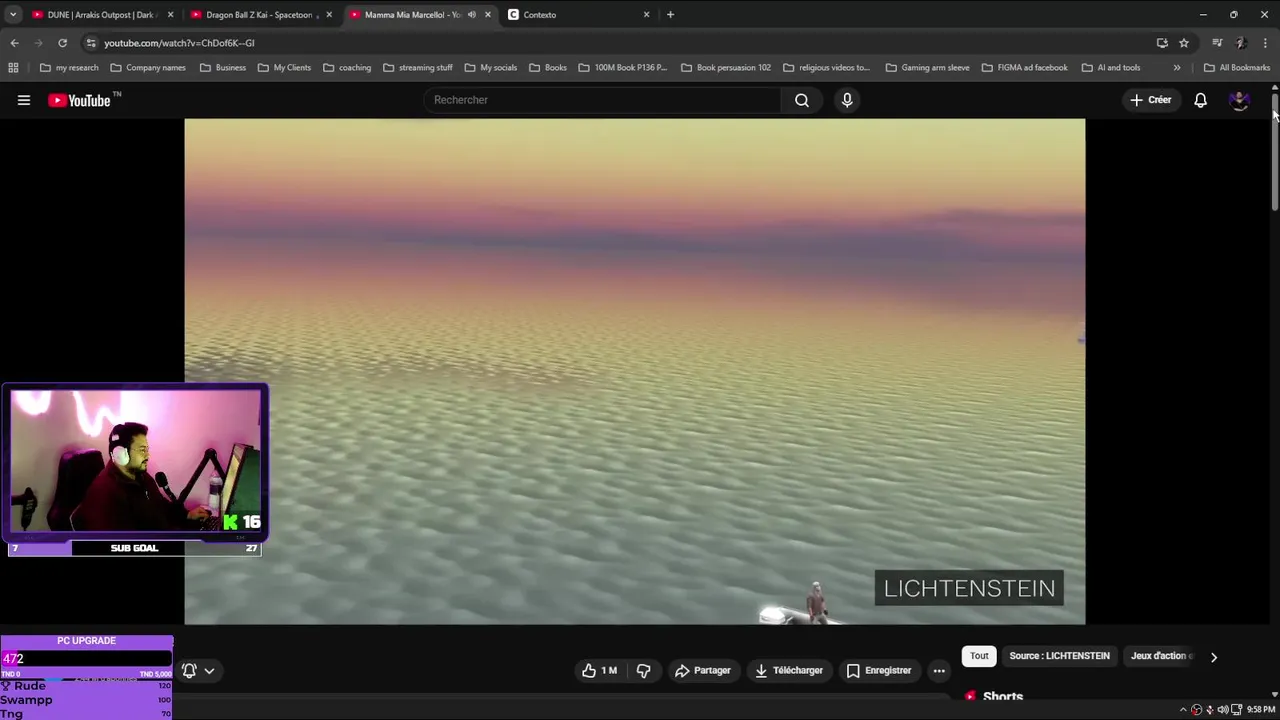This screenshot has width=1280, height=720.
Task: Open media controls icon in Chrome toolbar
Action: pyautogui.click(x=1217, y=43)
